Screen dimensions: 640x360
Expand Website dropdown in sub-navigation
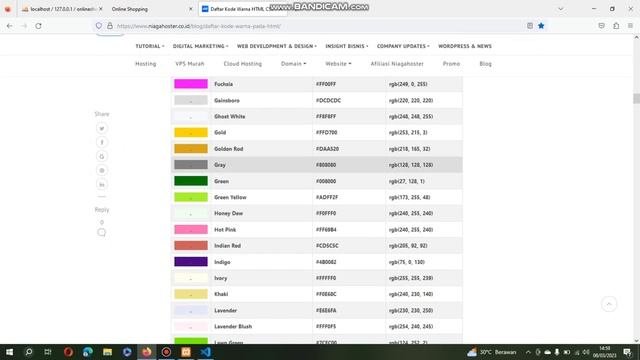[338, 64]
